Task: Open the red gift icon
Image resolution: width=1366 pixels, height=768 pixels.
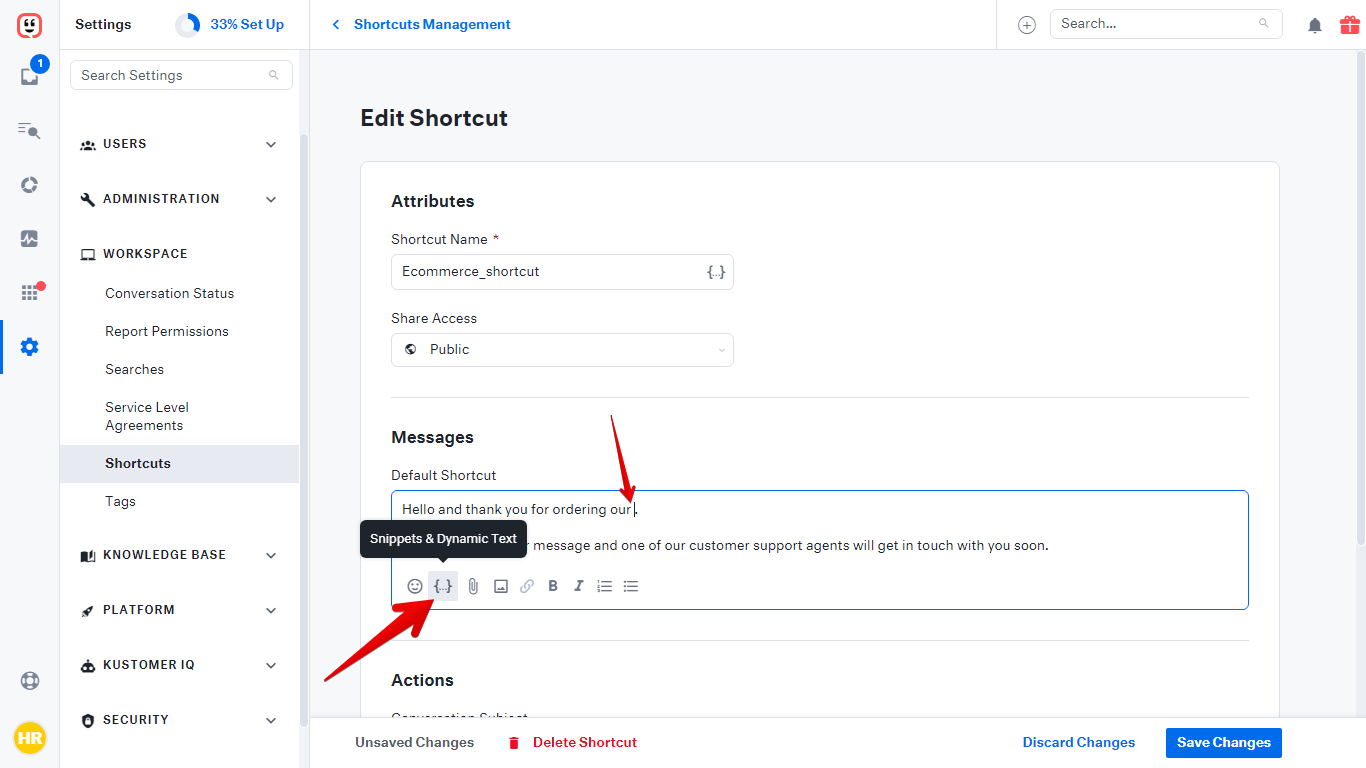Action: pyautogui.click(x=1349, y=25)
